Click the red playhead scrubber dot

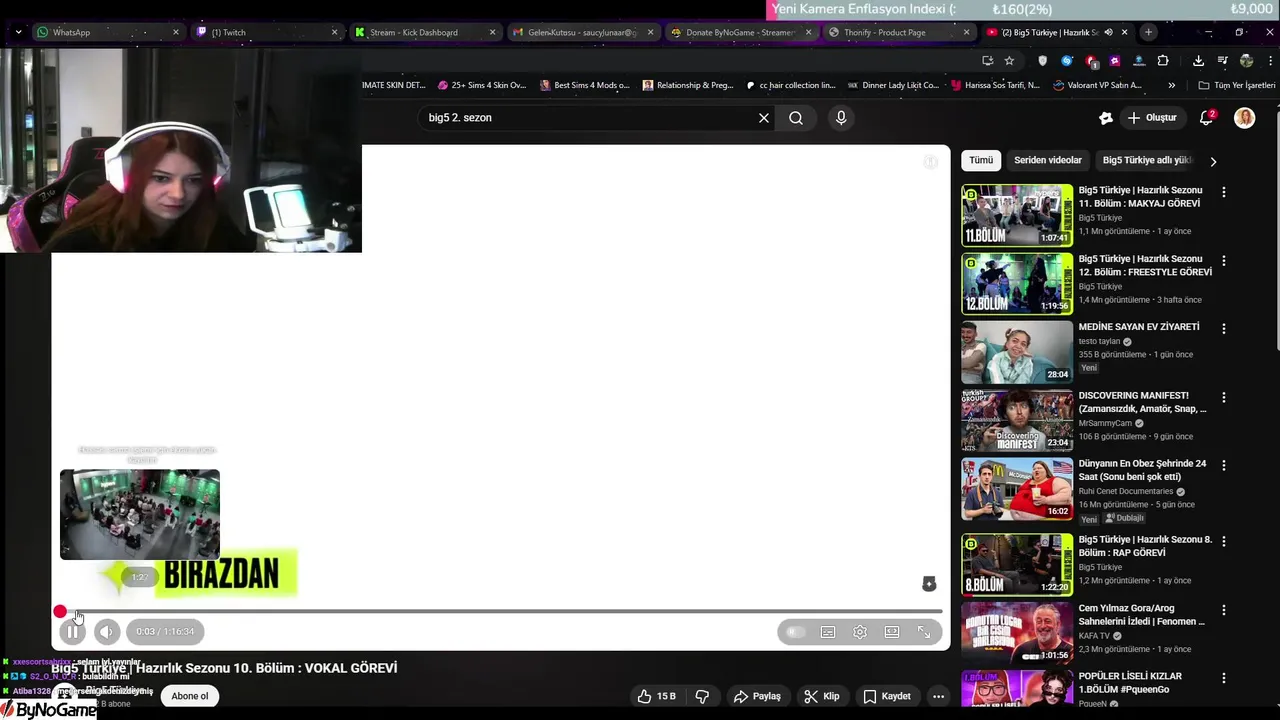[60, 611]
